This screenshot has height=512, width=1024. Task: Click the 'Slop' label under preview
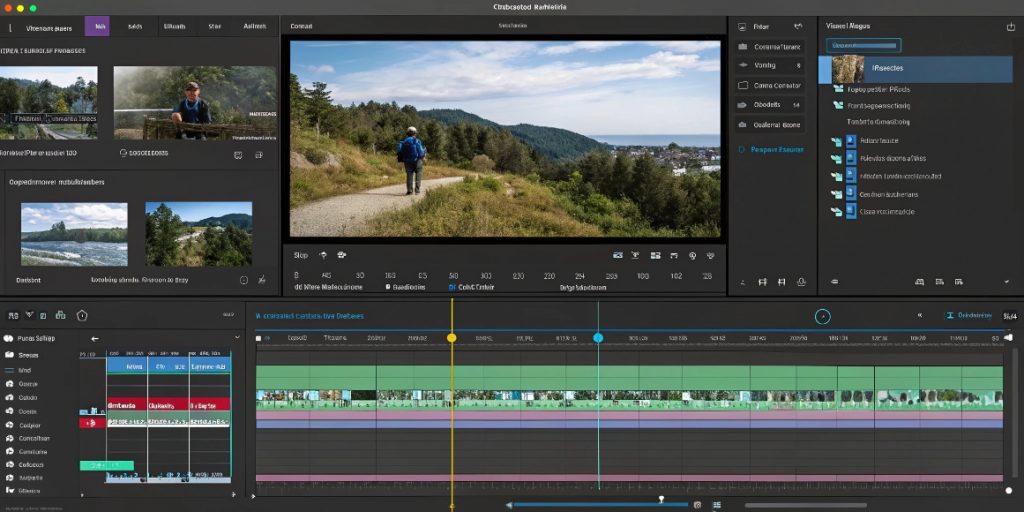click(300, 255)
